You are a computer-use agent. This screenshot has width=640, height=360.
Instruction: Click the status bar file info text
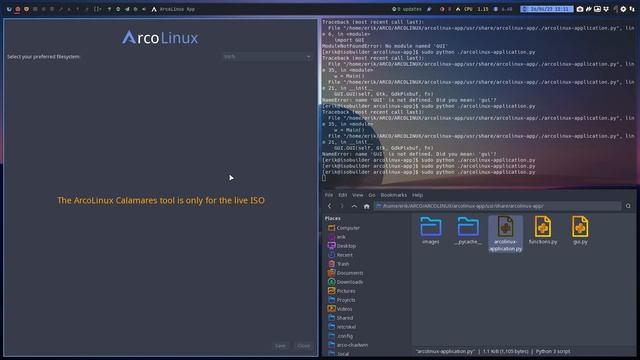pos(493,351)
